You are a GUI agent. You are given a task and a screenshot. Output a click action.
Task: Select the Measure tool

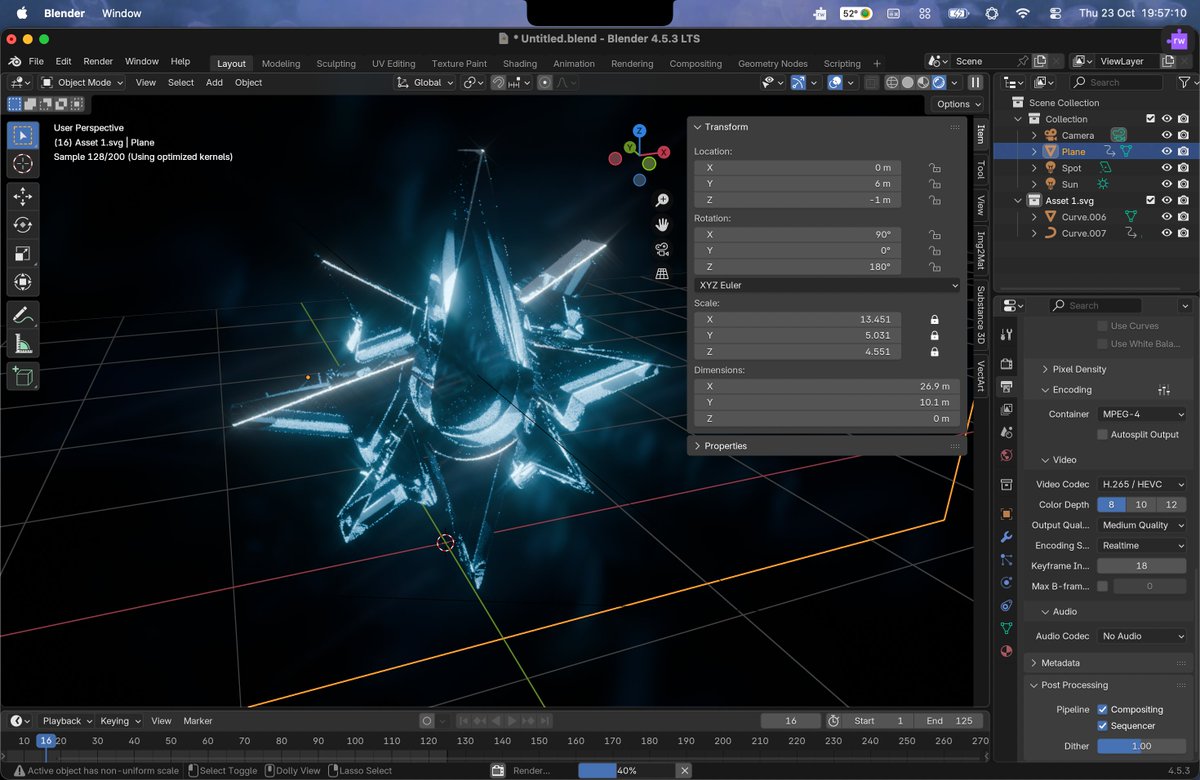click(23, 344)
